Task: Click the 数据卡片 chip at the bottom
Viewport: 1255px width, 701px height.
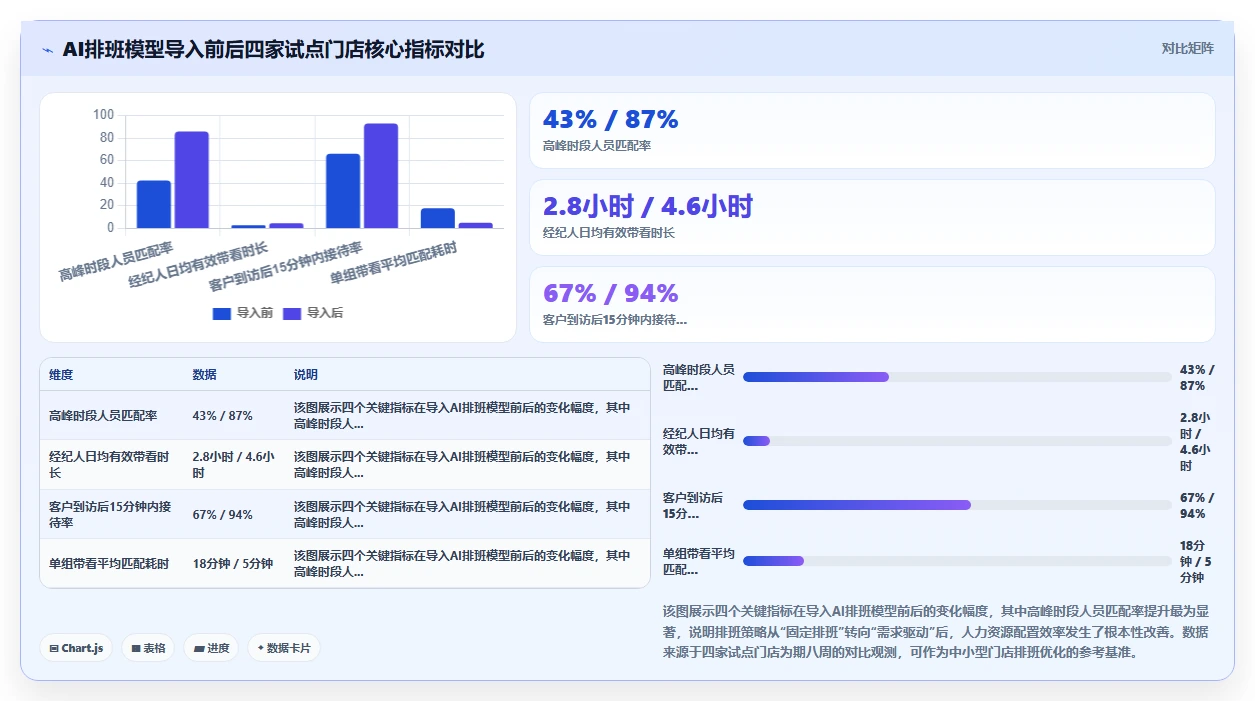Action: (284, 648)
